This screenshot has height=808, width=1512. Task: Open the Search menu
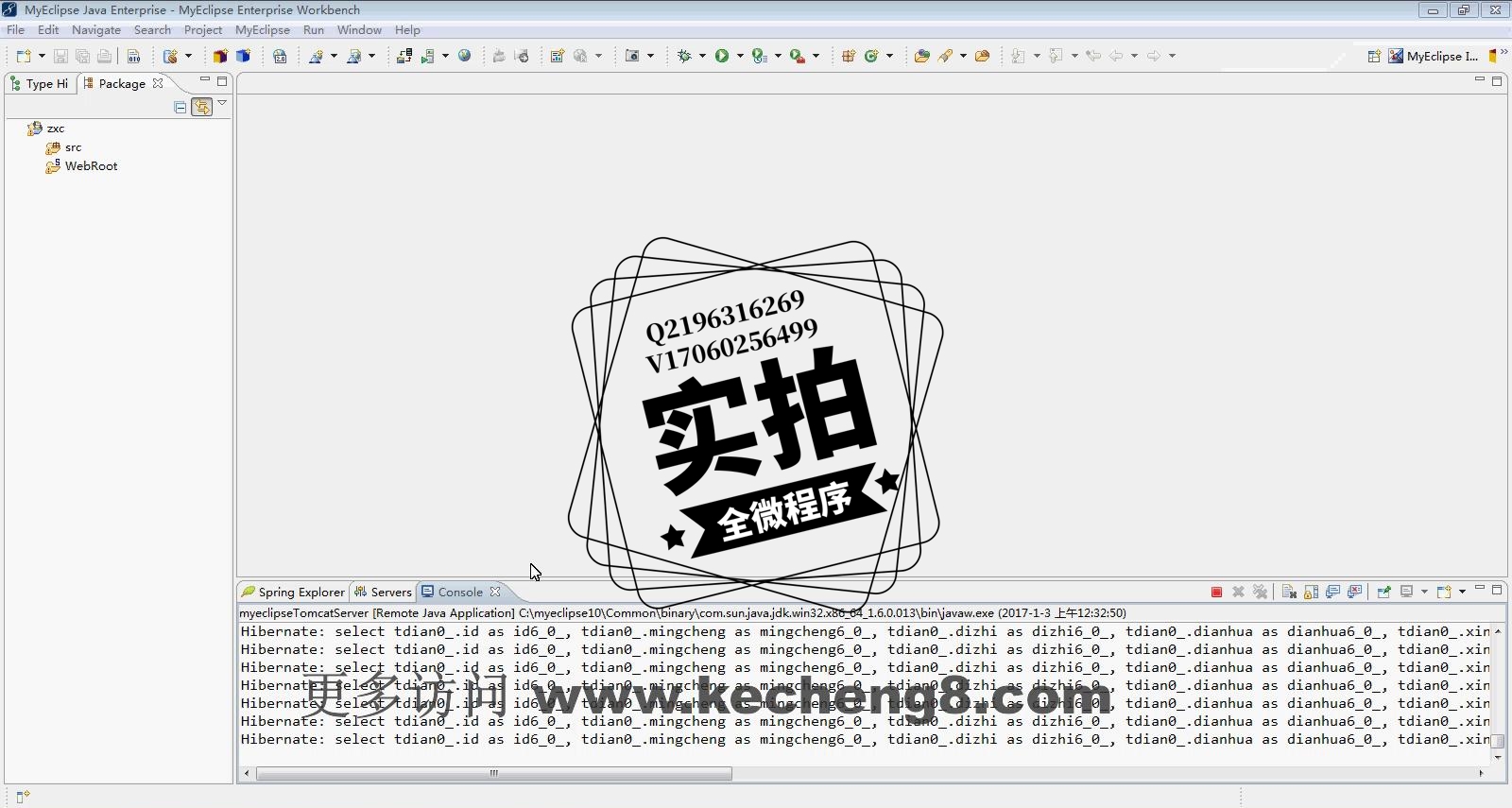152,29
